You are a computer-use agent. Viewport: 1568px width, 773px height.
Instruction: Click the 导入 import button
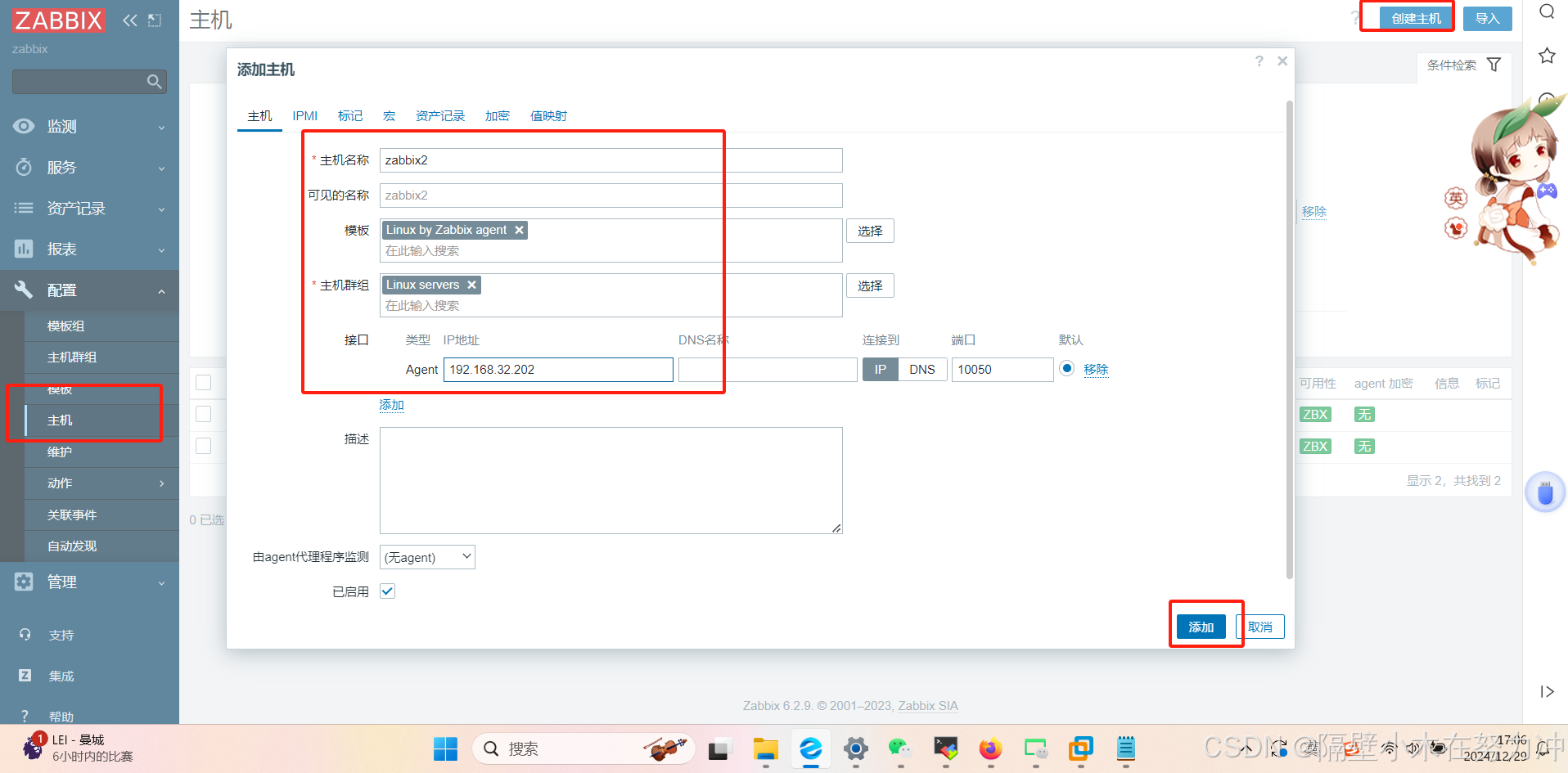click(x=1488, y=19)
